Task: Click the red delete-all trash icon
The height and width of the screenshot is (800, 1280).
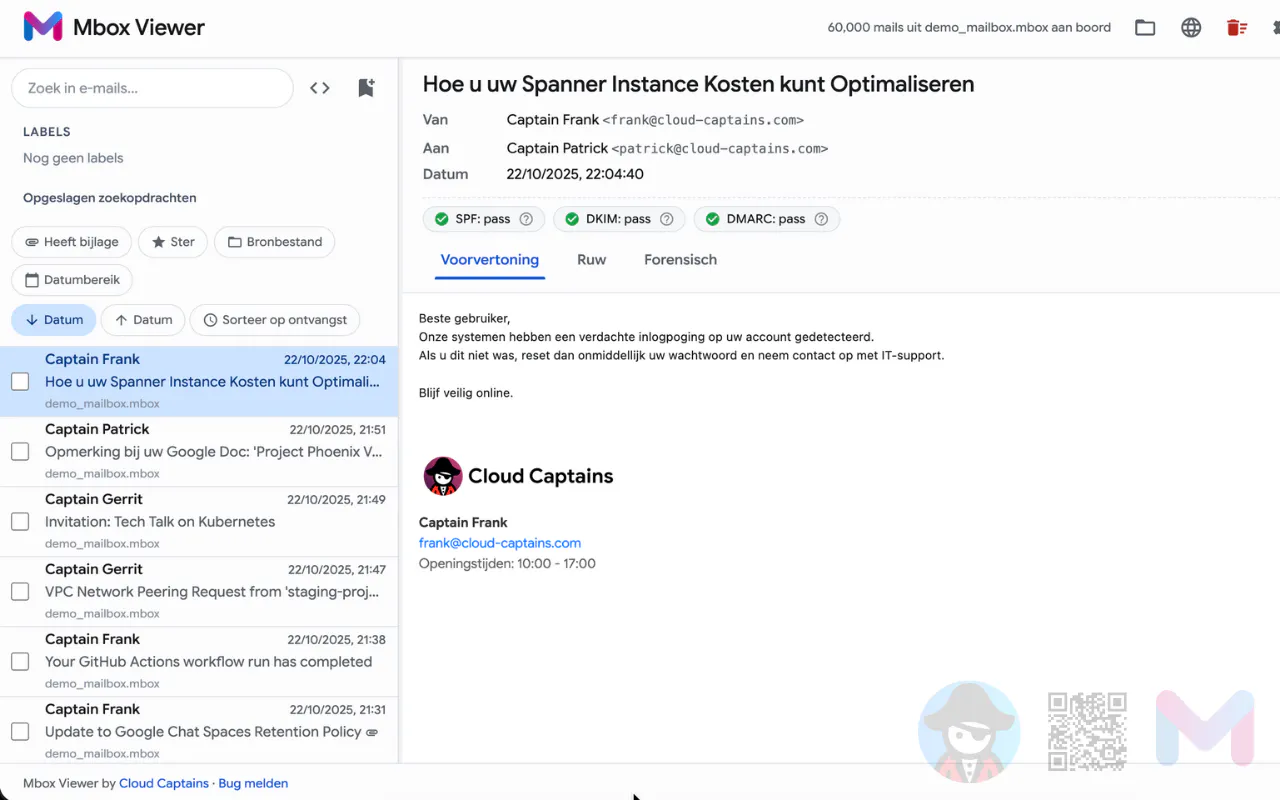Action: (x=1237, y=28)
